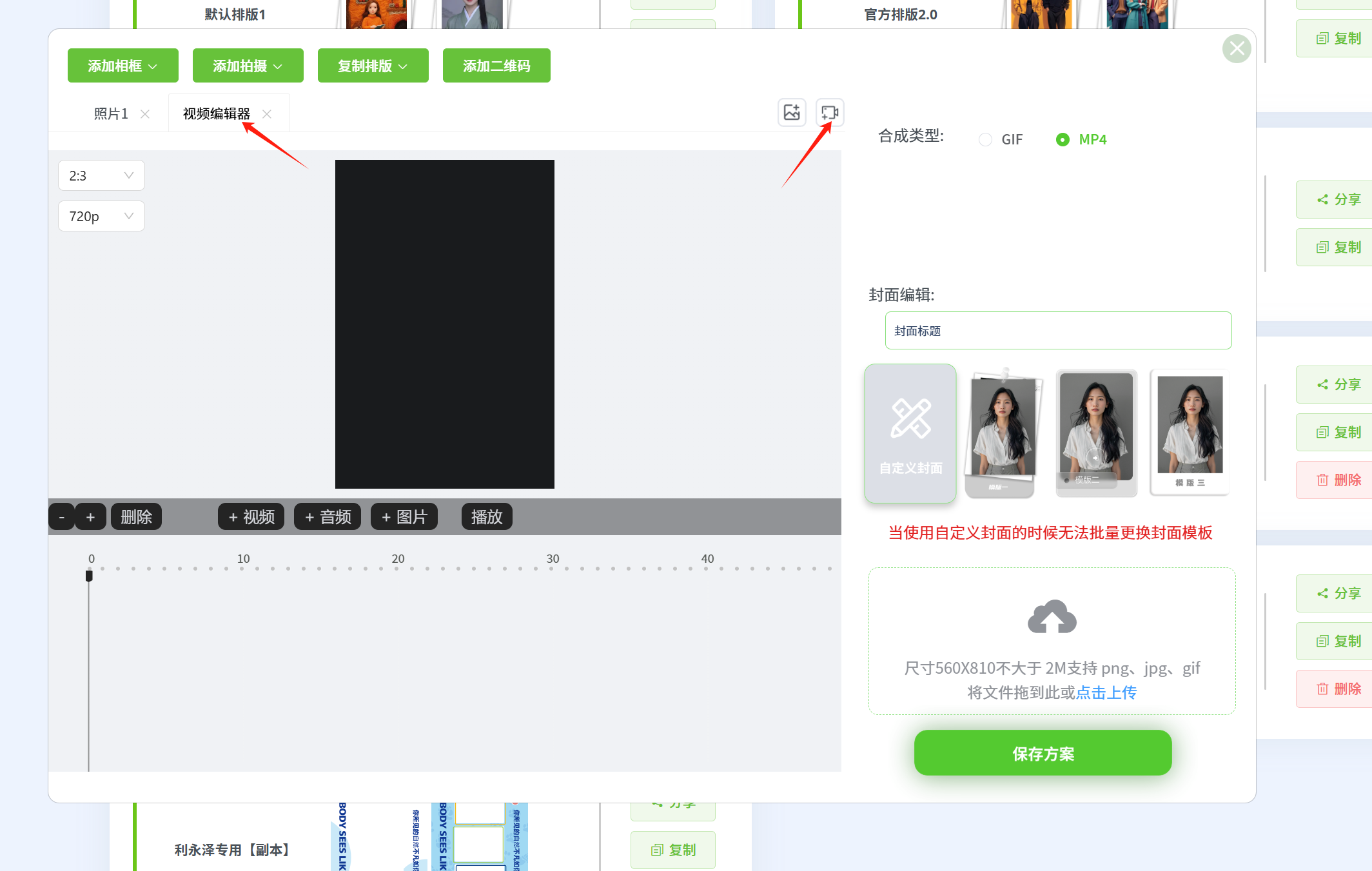Switch to the 视频编辑器 tab
Image resolution: width=1372 pixels, height=871 pixels.
(x=217, y=114)
